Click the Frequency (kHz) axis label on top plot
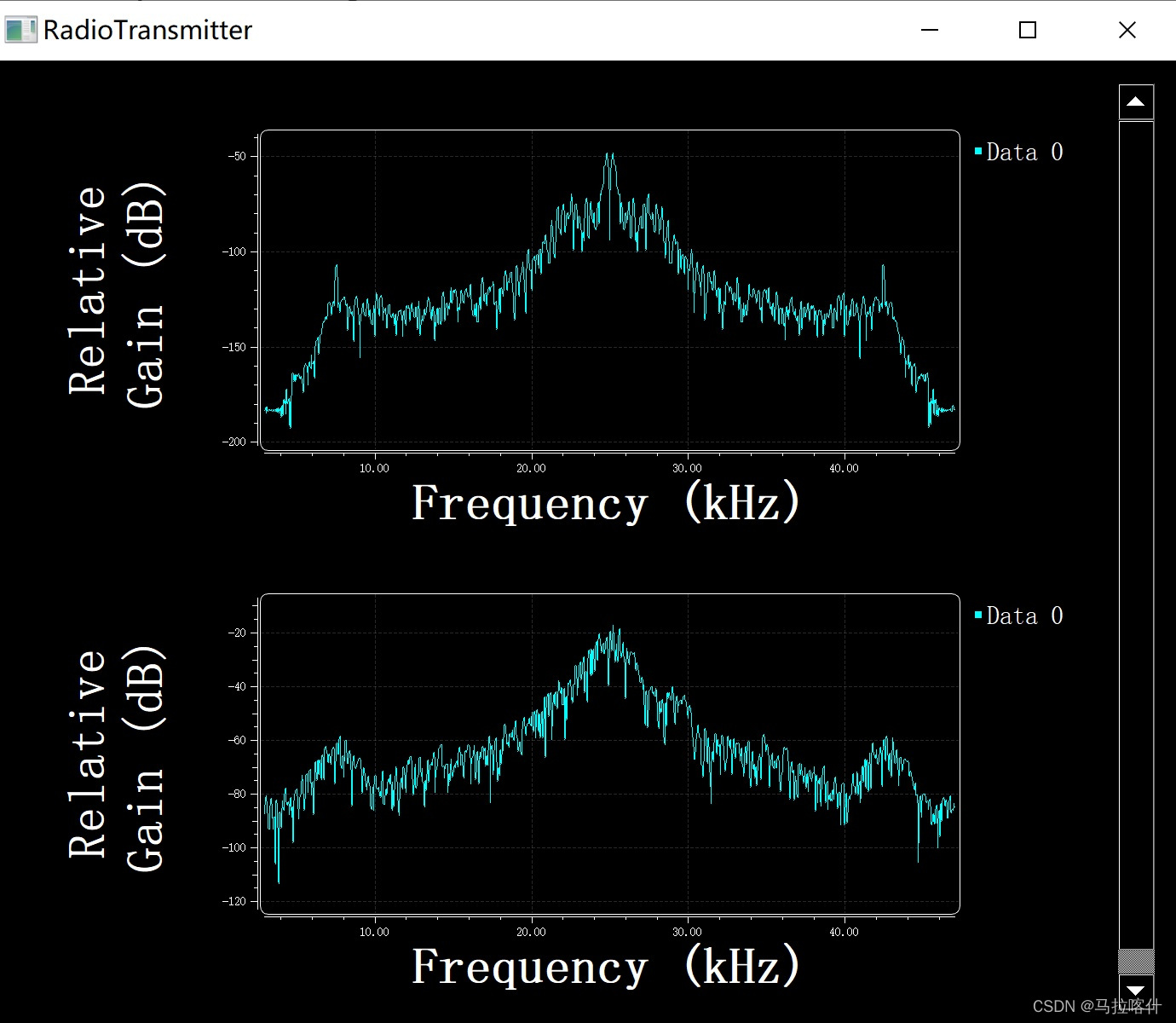 tap(607, 502)
